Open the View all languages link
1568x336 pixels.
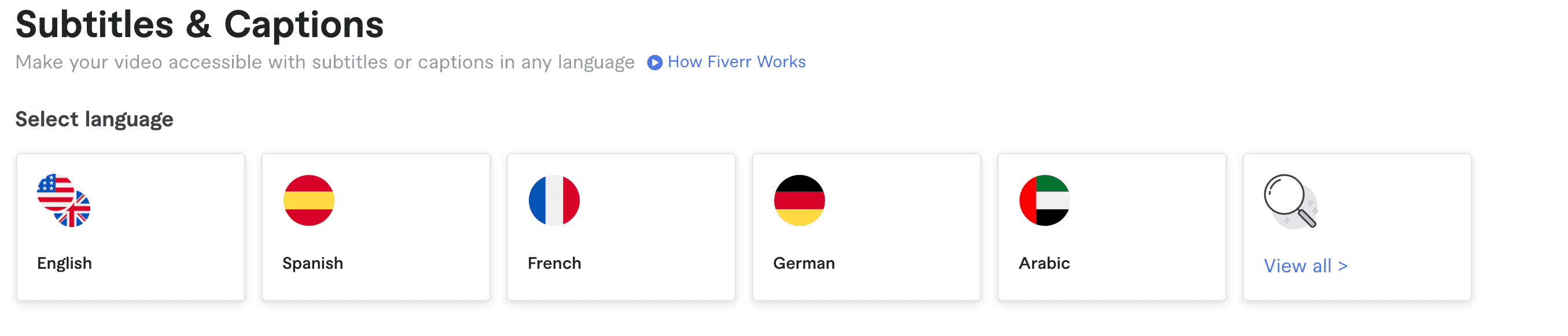[1306, 266]
